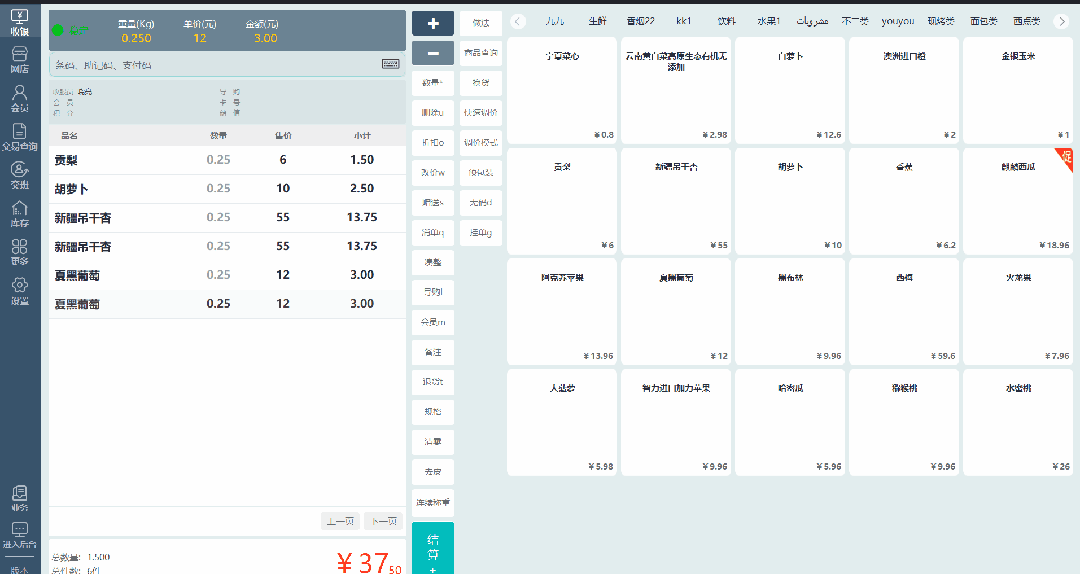The width and height of the screenshot is (1080, 574).
Task: Click the 结算 checkout button
Action: click(x=432, y=548)
